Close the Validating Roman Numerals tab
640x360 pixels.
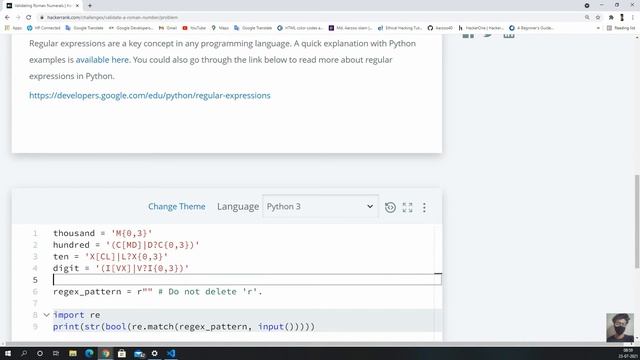click(x=77, y=6)
